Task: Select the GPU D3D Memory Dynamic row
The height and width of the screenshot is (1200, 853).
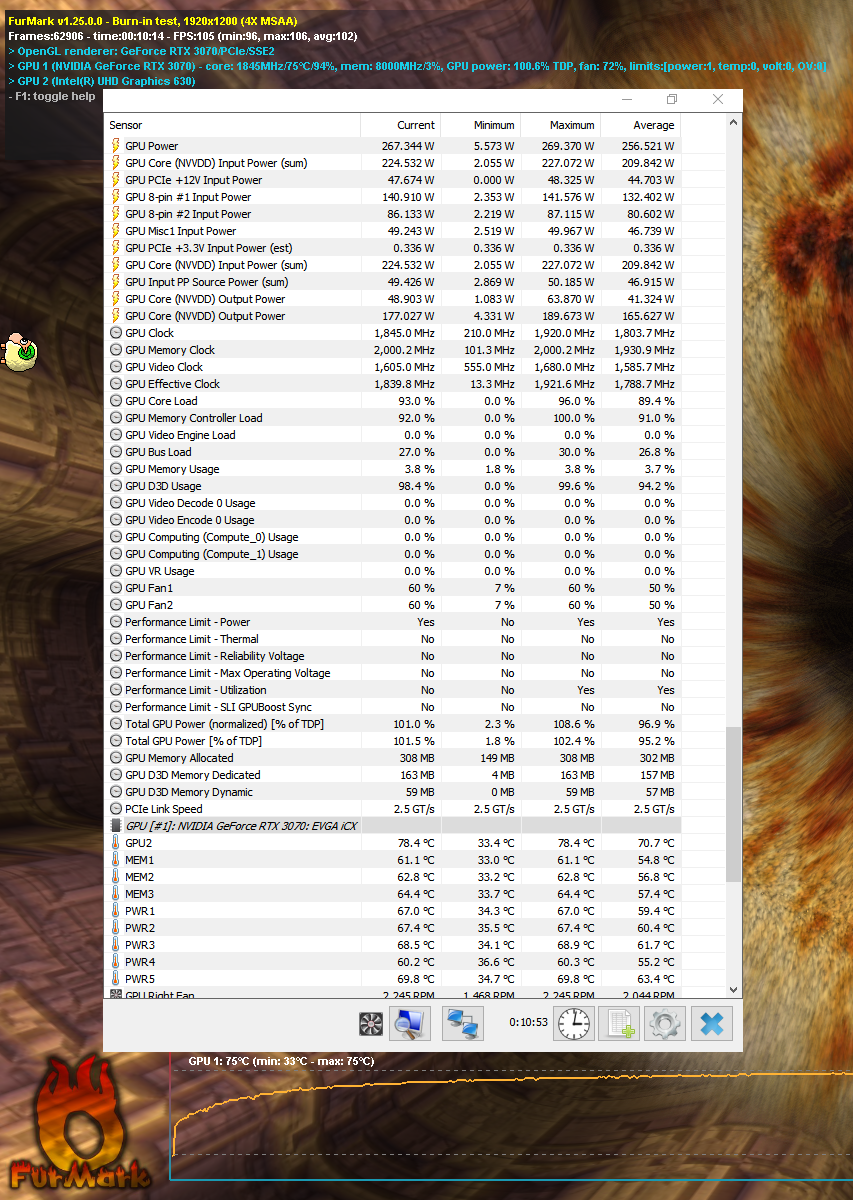Action: (x=393, y=792)
